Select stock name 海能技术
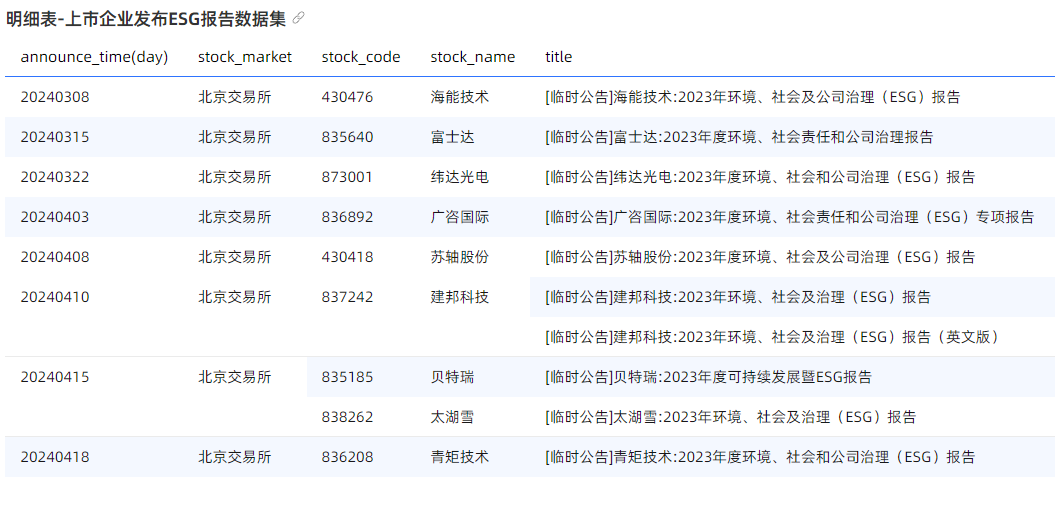The width and height of the screenshot is (1055, 509). pyautogui.click(x=460, y=97)
